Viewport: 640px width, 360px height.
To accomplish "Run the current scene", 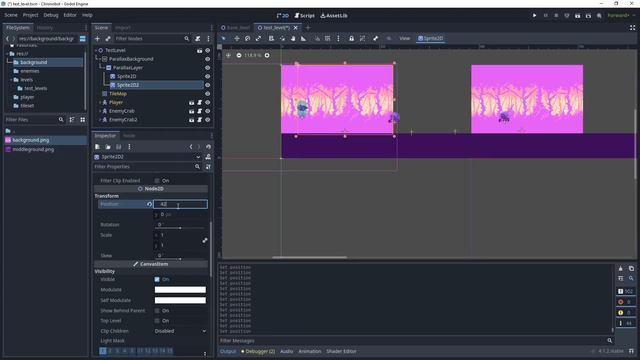I will click(x=578, y=16).
